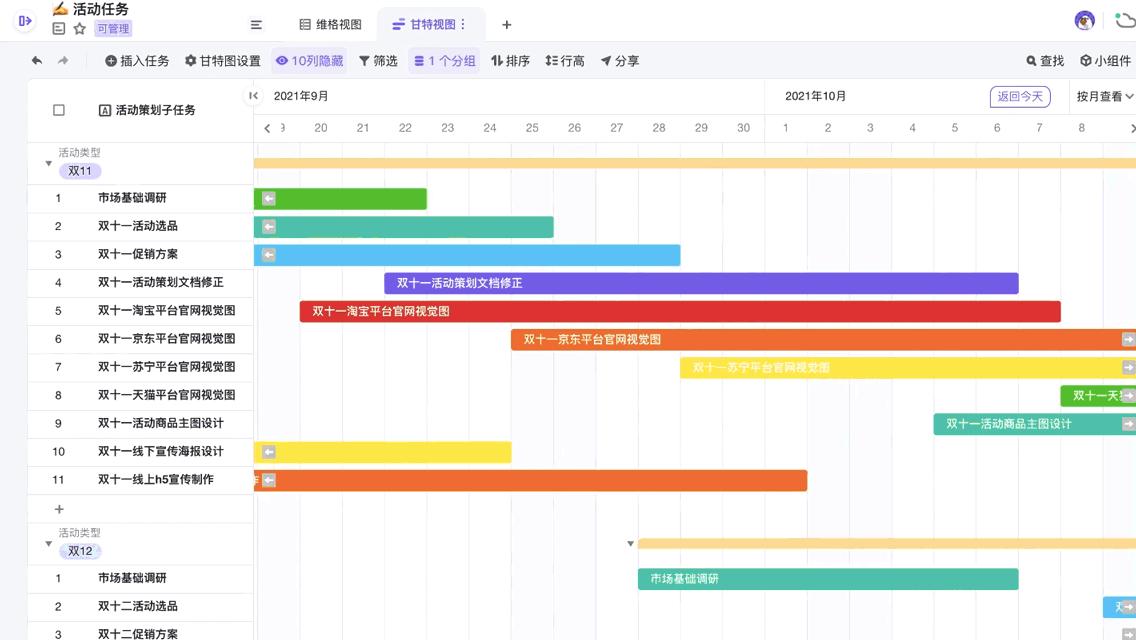
Task: Open 查找 search in the toolbar
Action: pyautogui.click(x=1045, y=61)
